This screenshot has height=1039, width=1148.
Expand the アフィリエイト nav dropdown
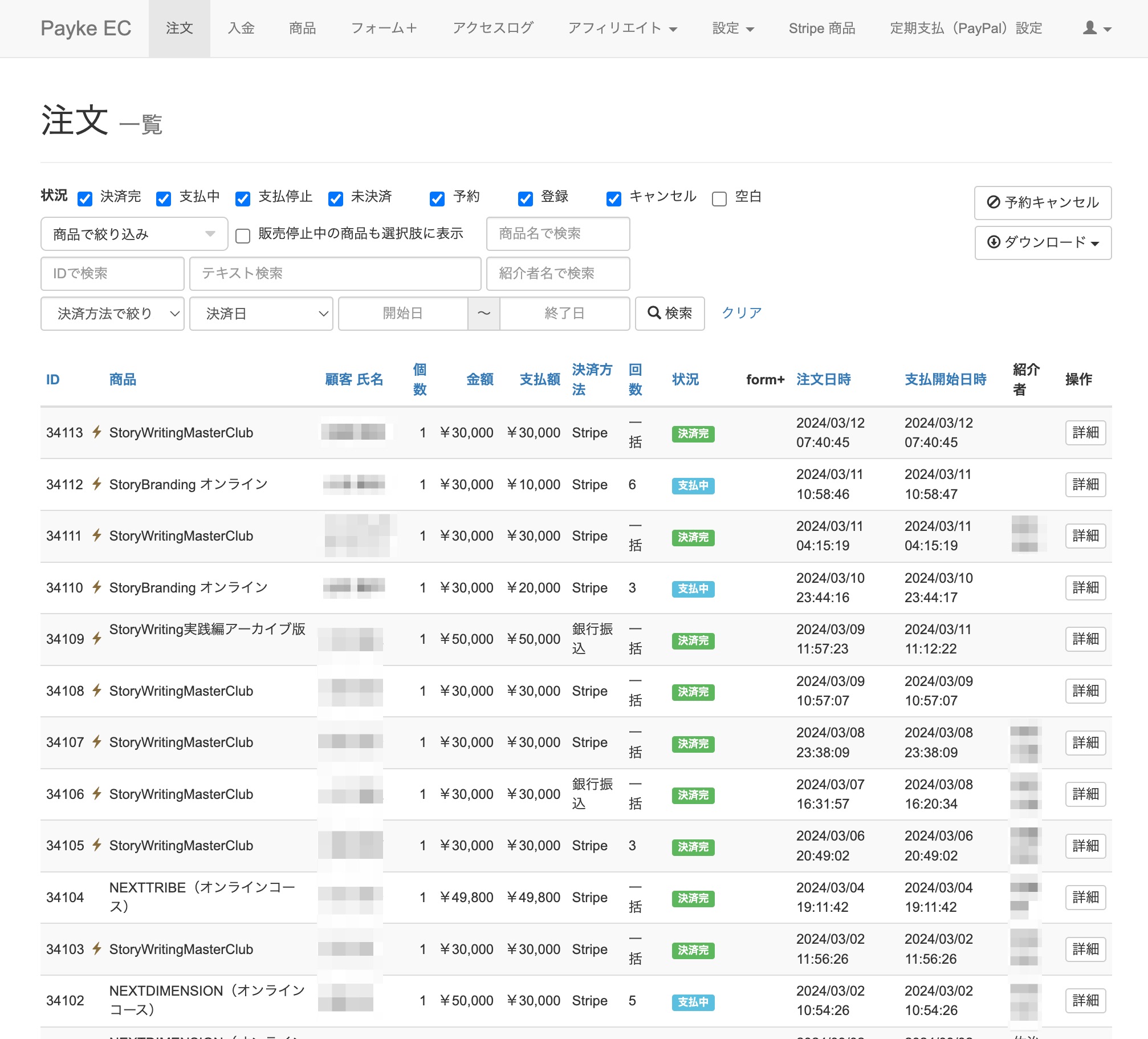tap(622, 28)
